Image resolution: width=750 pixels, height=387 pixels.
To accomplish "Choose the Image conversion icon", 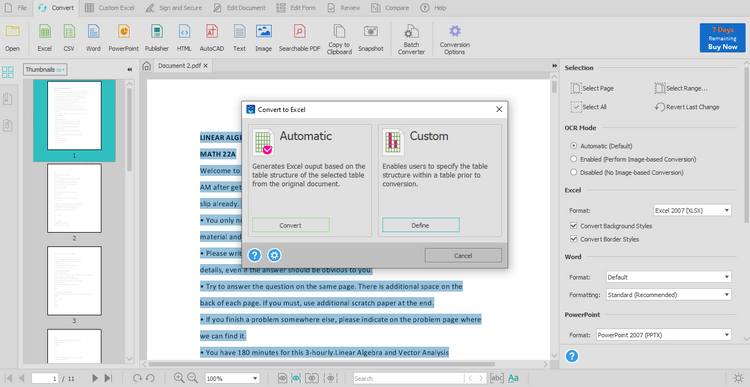I will coord(264,32).
